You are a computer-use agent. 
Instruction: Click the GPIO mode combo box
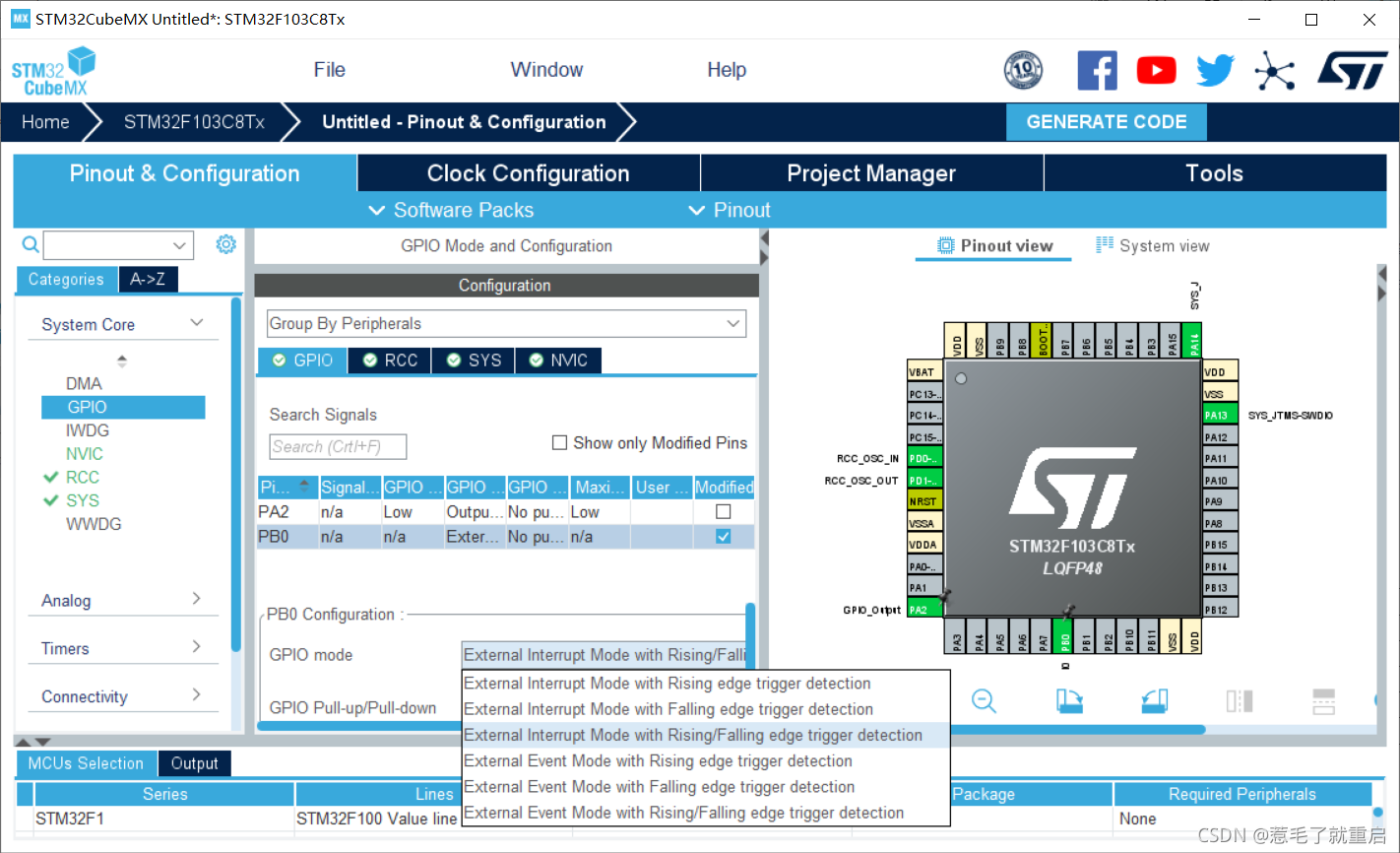(x=605, y=655)
